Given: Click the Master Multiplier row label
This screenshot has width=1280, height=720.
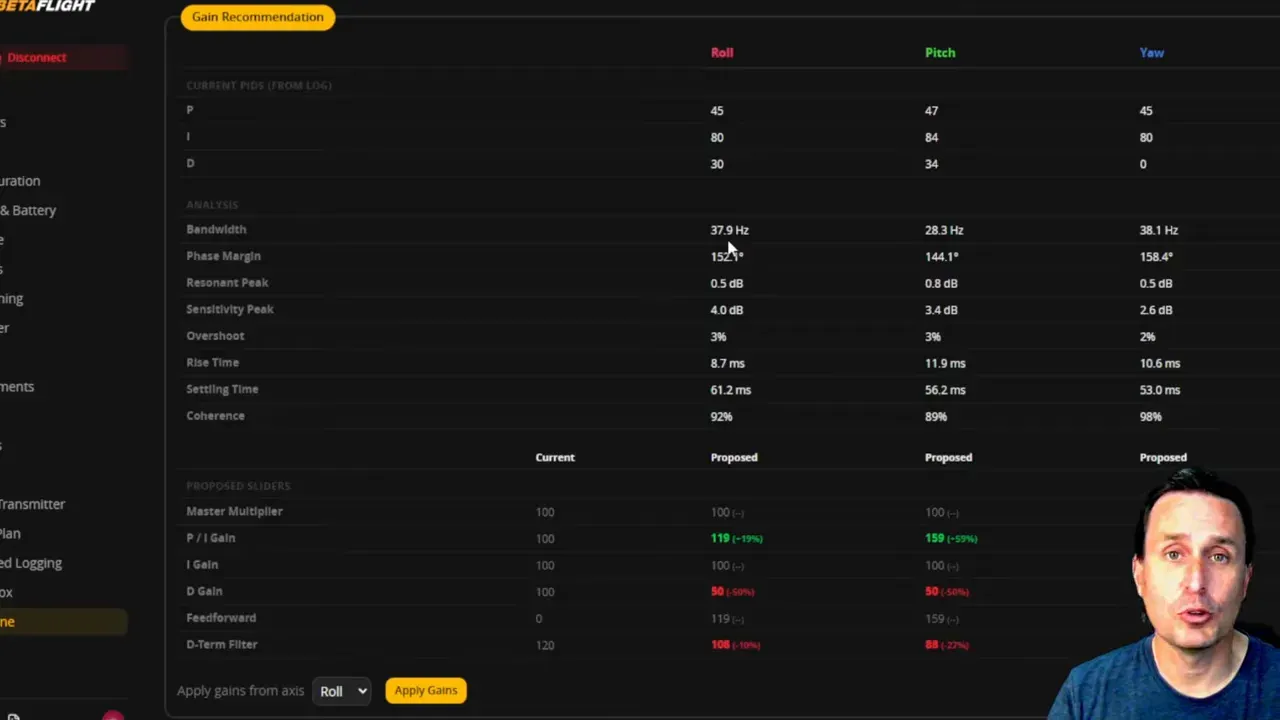Looking at the screenshot, I should (234, 511).
